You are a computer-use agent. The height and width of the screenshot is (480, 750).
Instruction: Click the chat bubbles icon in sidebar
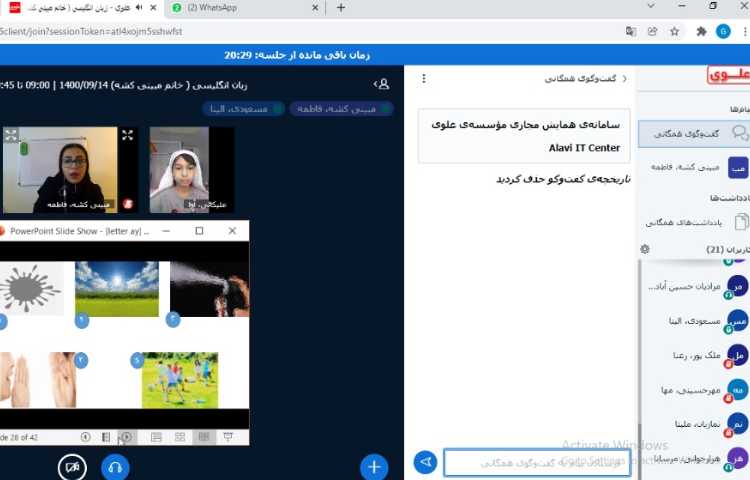(x=739, y=133)
